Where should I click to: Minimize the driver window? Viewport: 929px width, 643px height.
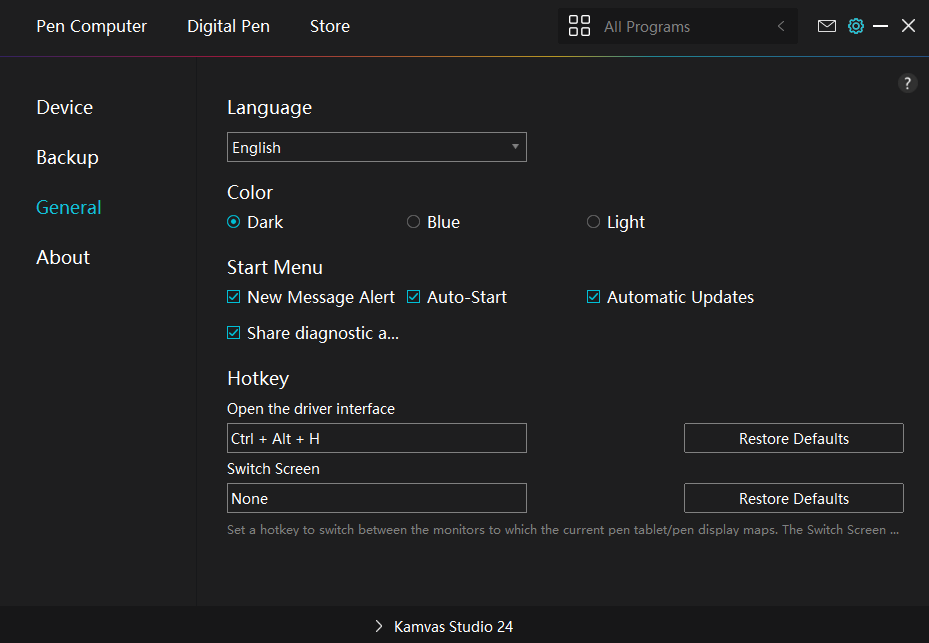(x=880, y=26)
